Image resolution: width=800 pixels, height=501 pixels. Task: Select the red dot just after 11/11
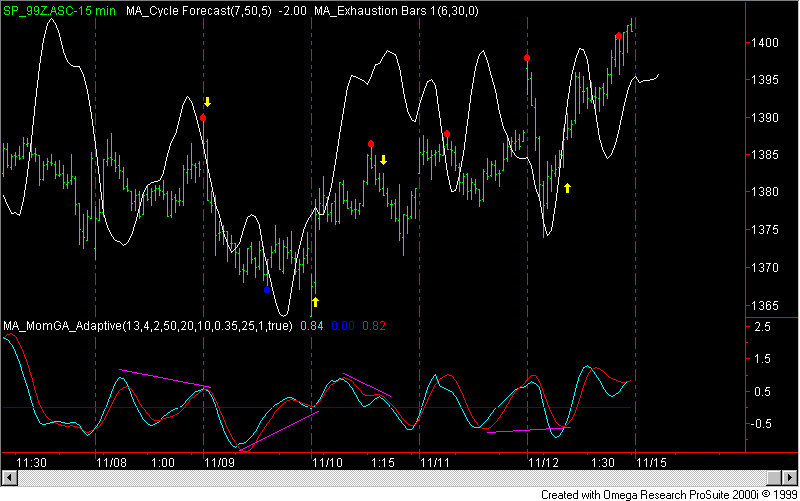(x=447, y=134)
